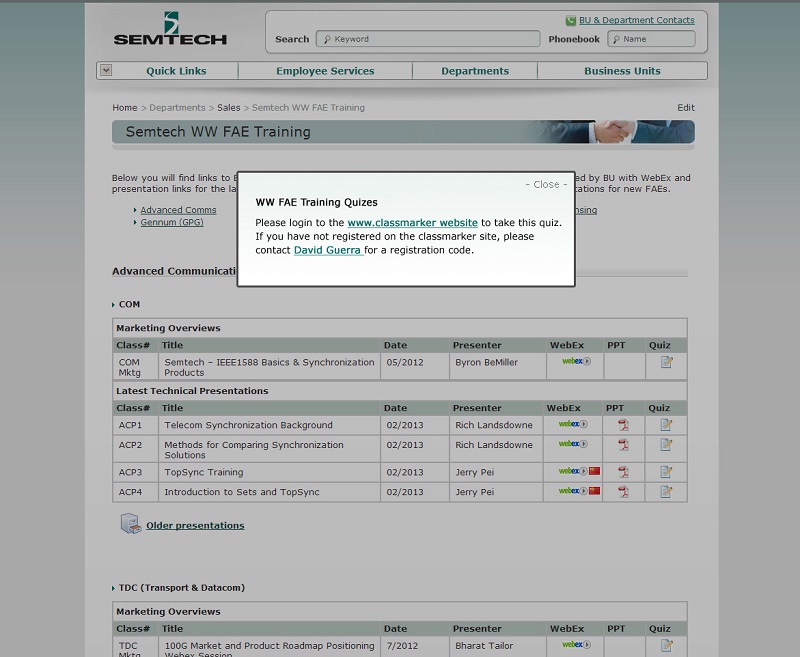800x657 pixels.
Task: Select class cell 'ACP4'
Action: click(130, 492)
